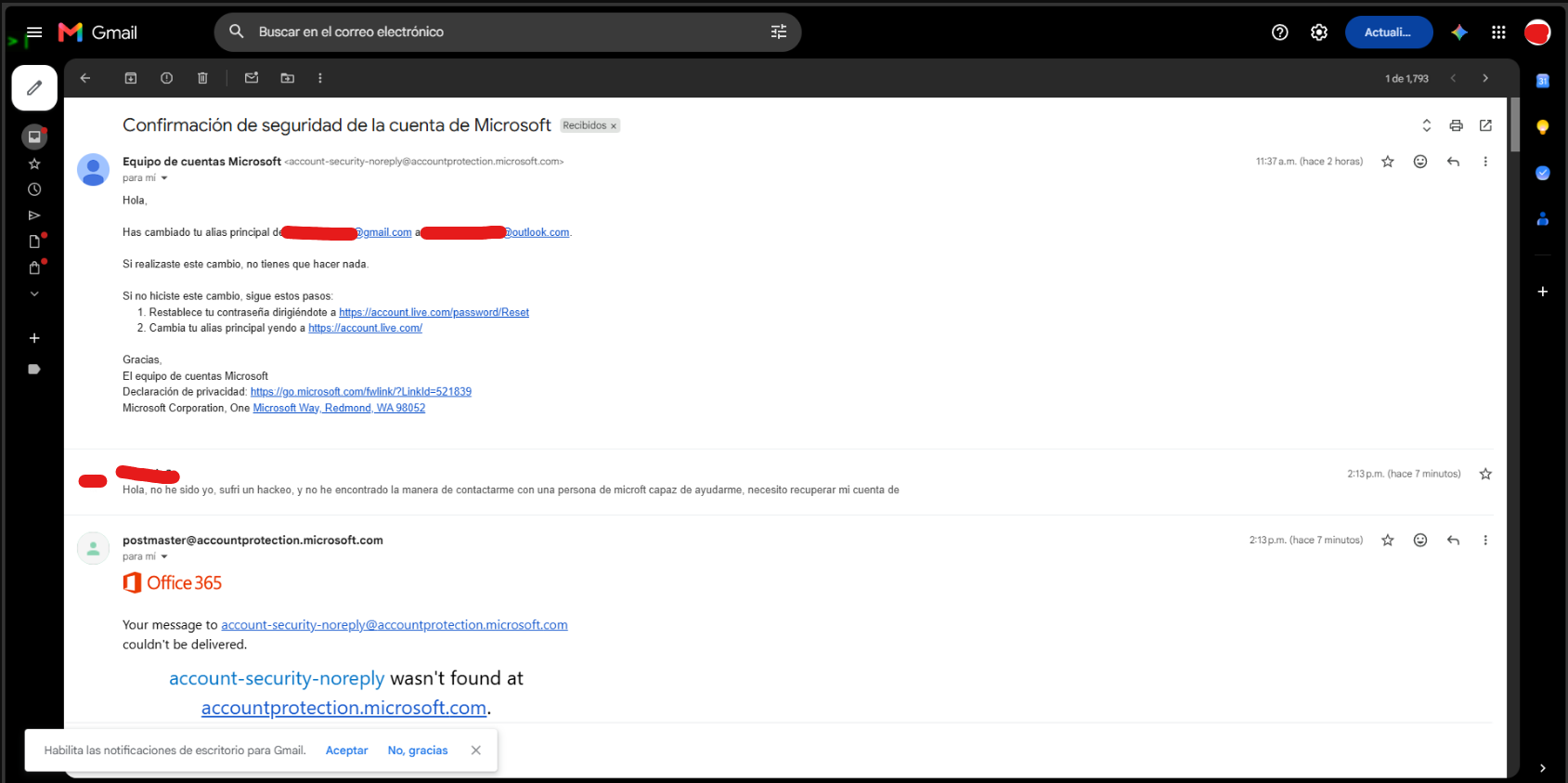Decline notifications with No, gracias
Viewport: 1568px width, 783px height.
coord(418,750)
